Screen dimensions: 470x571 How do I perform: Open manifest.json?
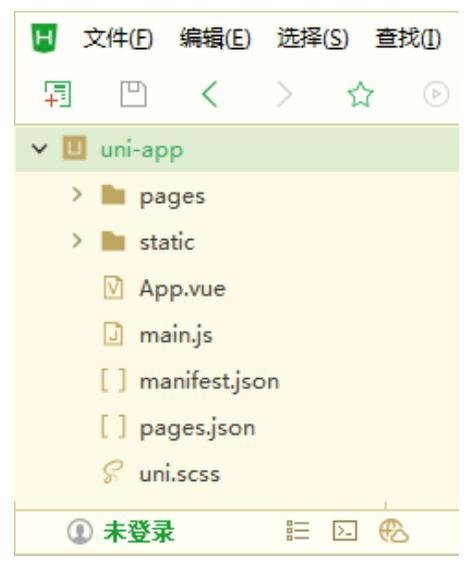tap(210, 382)
